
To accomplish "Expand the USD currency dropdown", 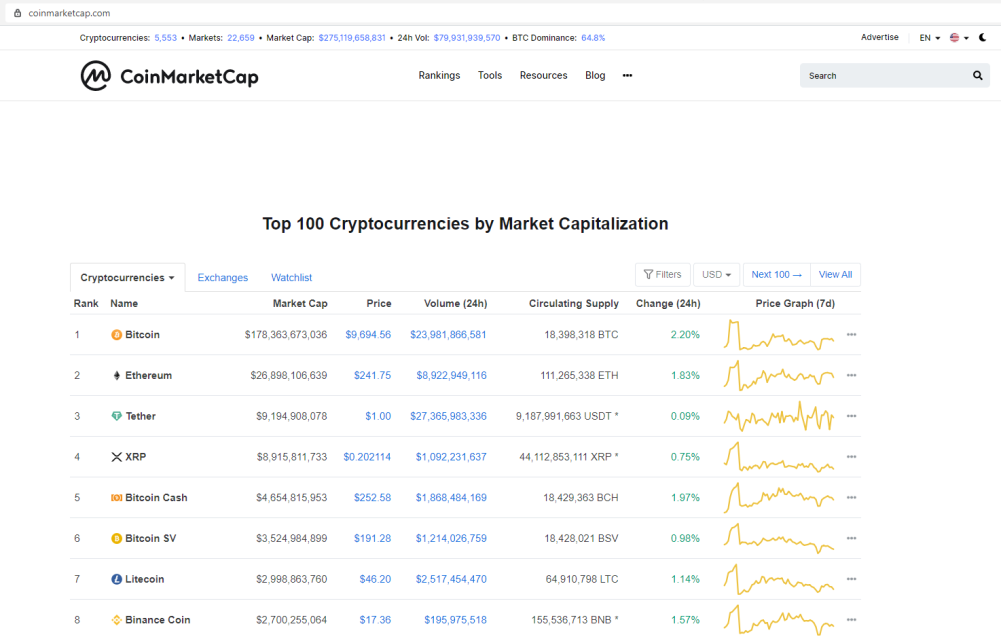I will click(716, 274).
